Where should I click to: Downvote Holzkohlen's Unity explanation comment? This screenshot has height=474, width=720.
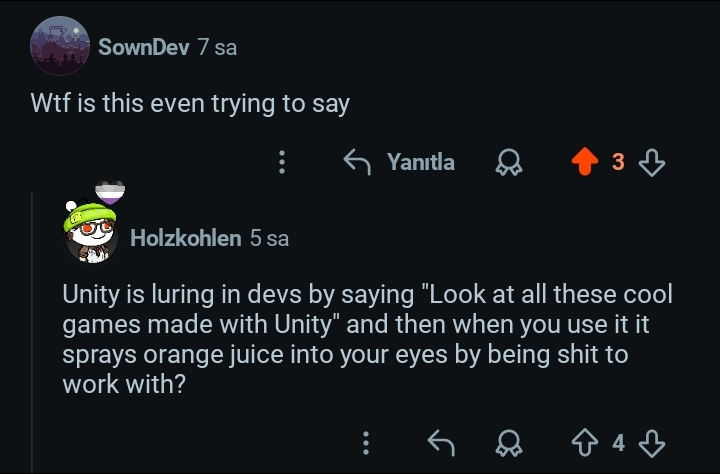[652, 442]
